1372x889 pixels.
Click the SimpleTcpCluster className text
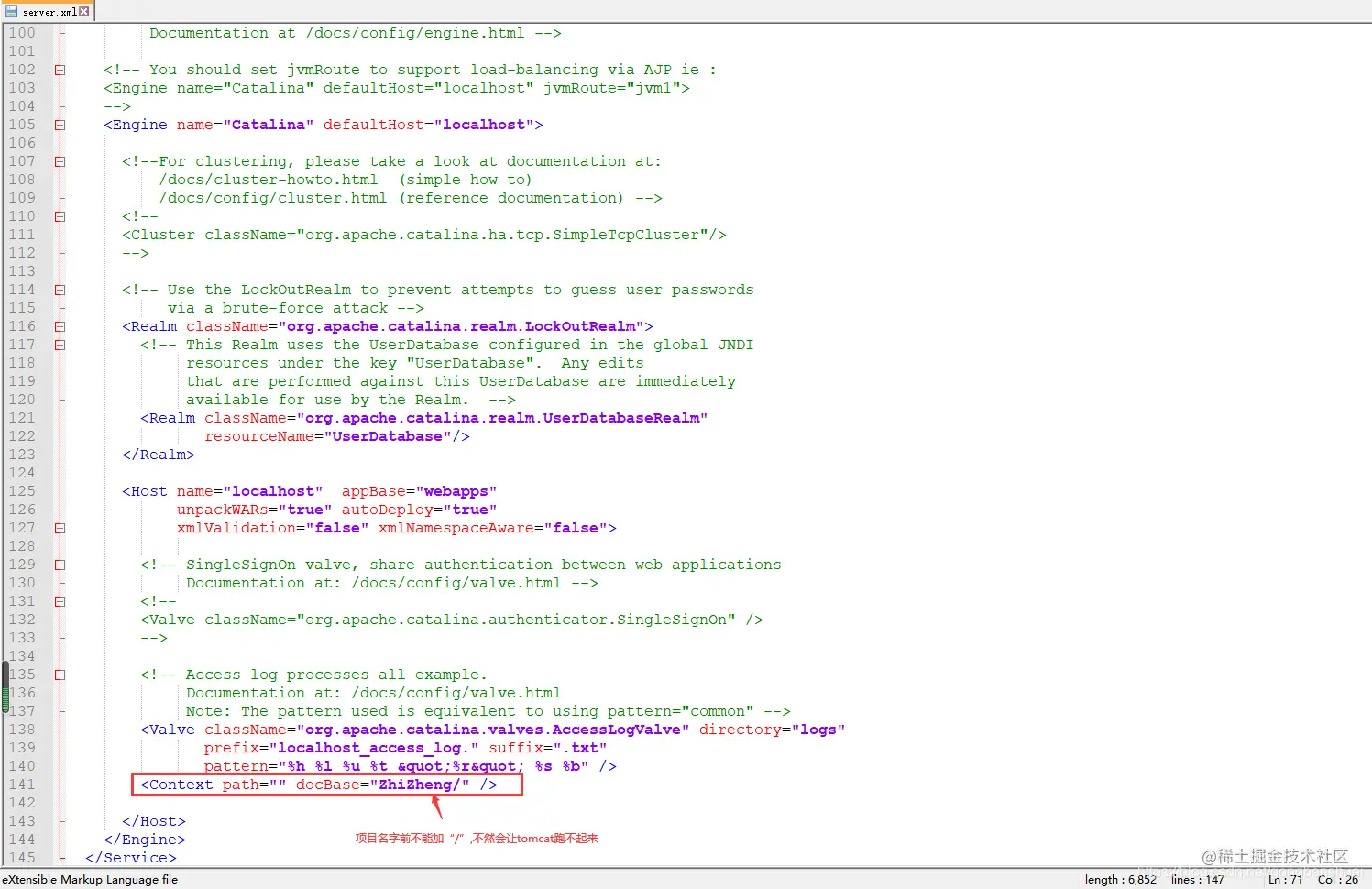click(x=456, y=235)
